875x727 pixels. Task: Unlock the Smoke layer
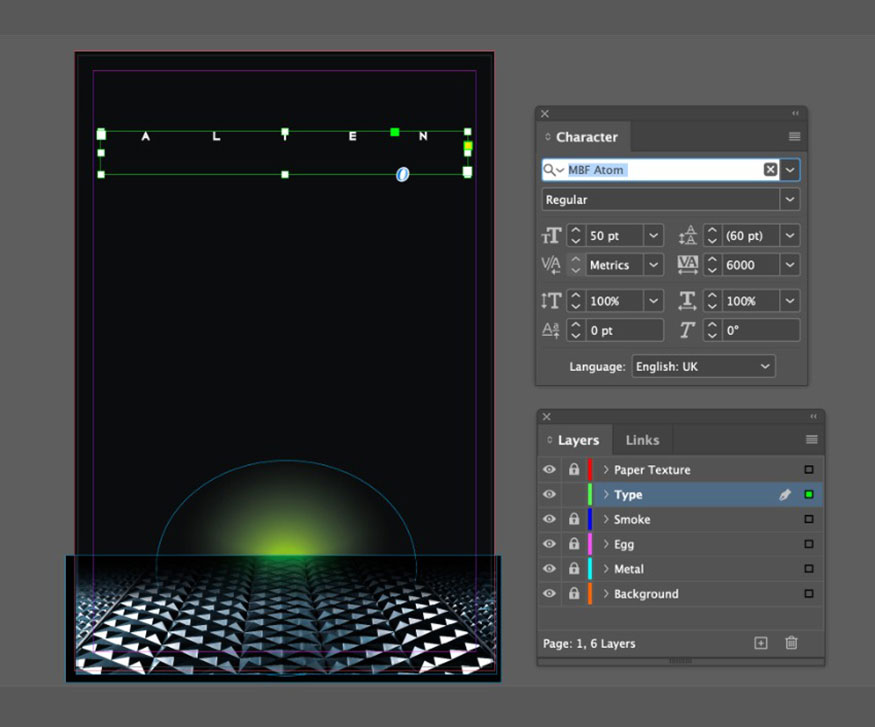[574, 519]
